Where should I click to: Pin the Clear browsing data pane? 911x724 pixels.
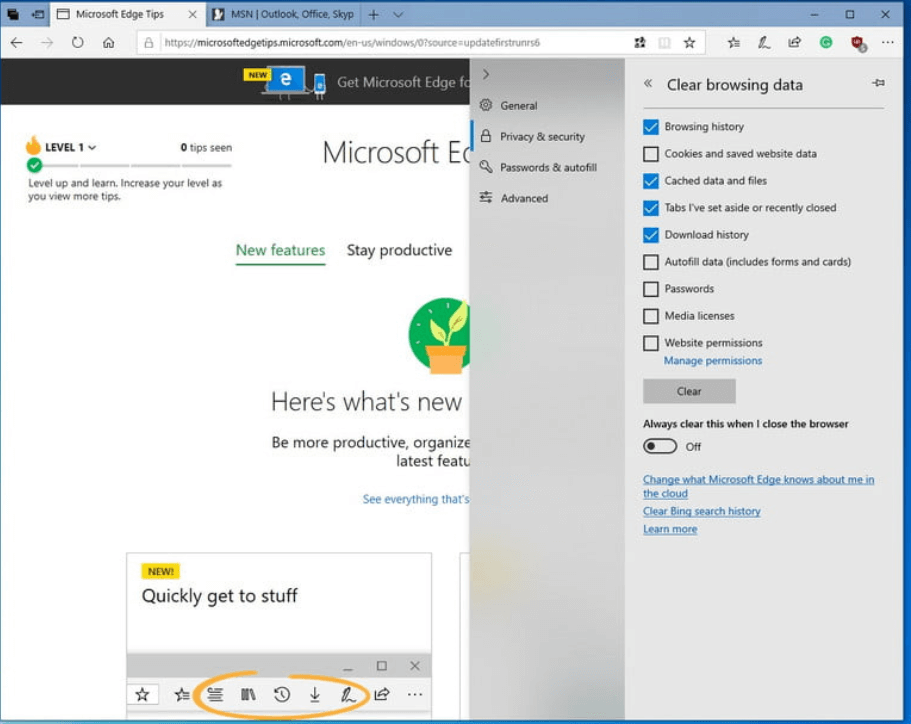point(878,83)
